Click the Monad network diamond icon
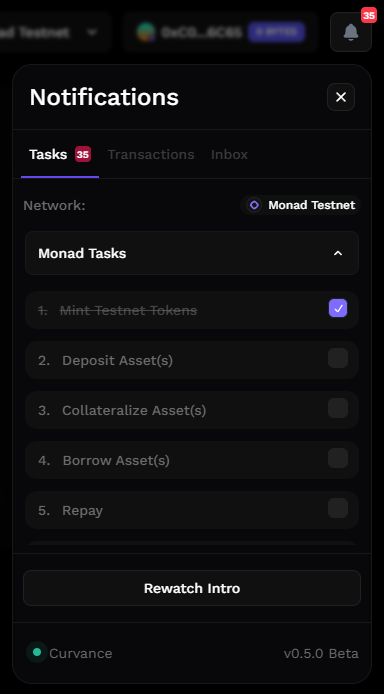The height and width of the screenshot is (694, 384). pos(254,205)
